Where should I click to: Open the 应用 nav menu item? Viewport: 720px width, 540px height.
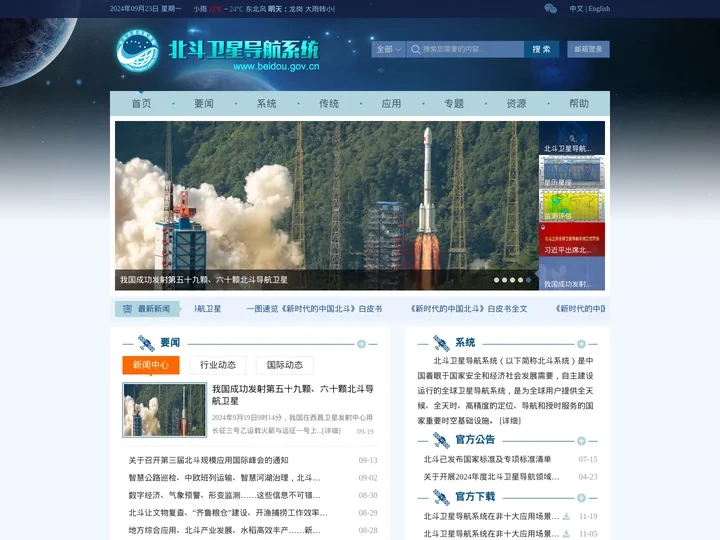coord(391,104)
